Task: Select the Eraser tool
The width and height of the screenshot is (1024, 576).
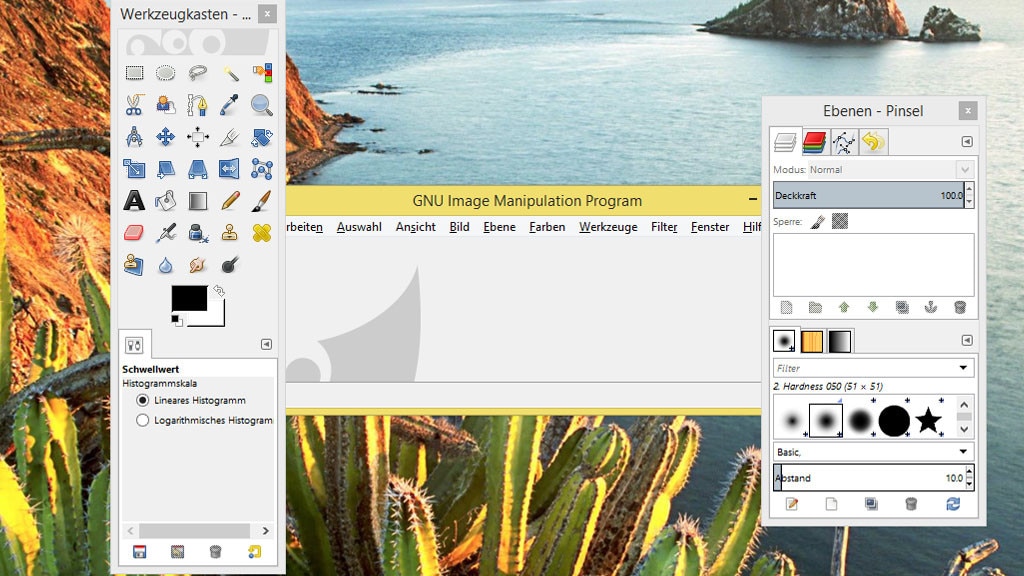Action: tap(134, 232)
